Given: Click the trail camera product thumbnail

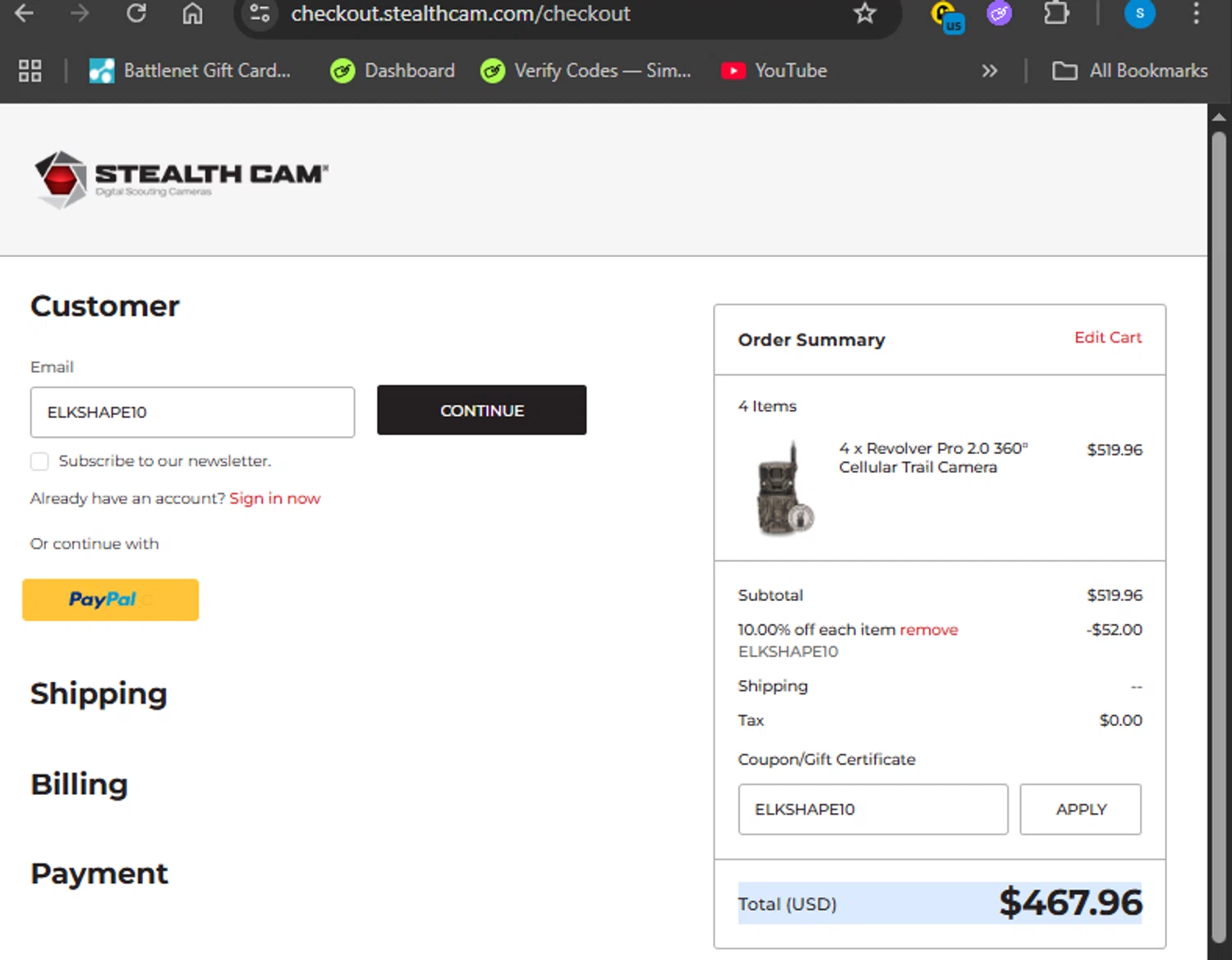Looking at the screenshot, I should pos(785,489).
